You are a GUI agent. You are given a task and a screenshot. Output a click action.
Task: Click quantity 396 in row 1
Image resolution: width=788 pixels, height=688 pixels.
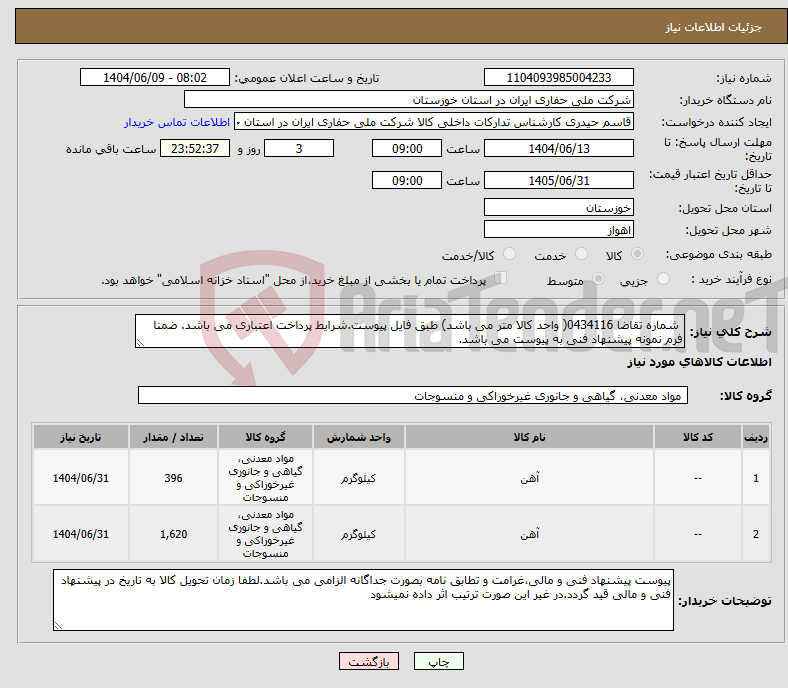tap(173, 478)
